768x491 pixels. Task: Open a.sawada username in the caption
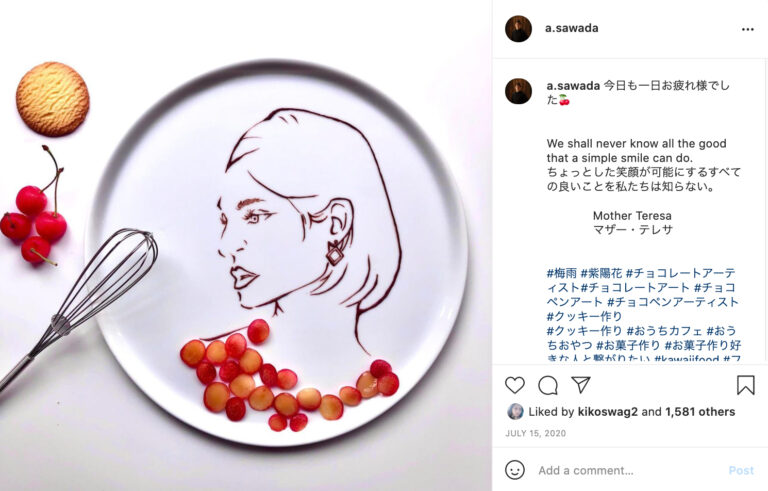point(573,86)
